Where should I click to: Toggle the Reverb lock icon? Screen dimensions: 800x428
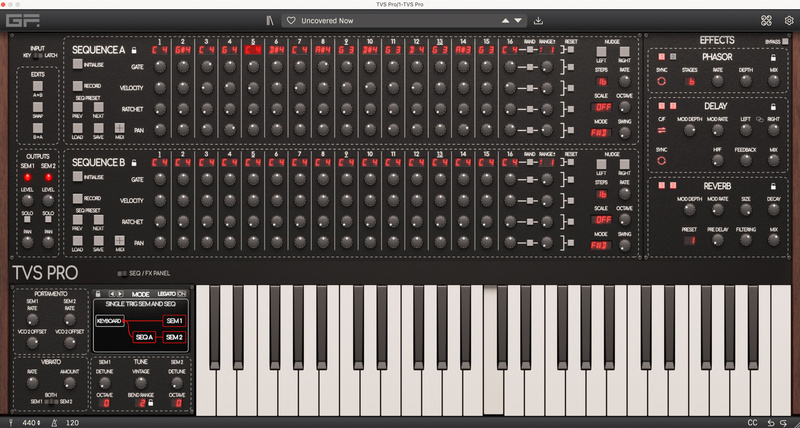click(x=773, y=186)
